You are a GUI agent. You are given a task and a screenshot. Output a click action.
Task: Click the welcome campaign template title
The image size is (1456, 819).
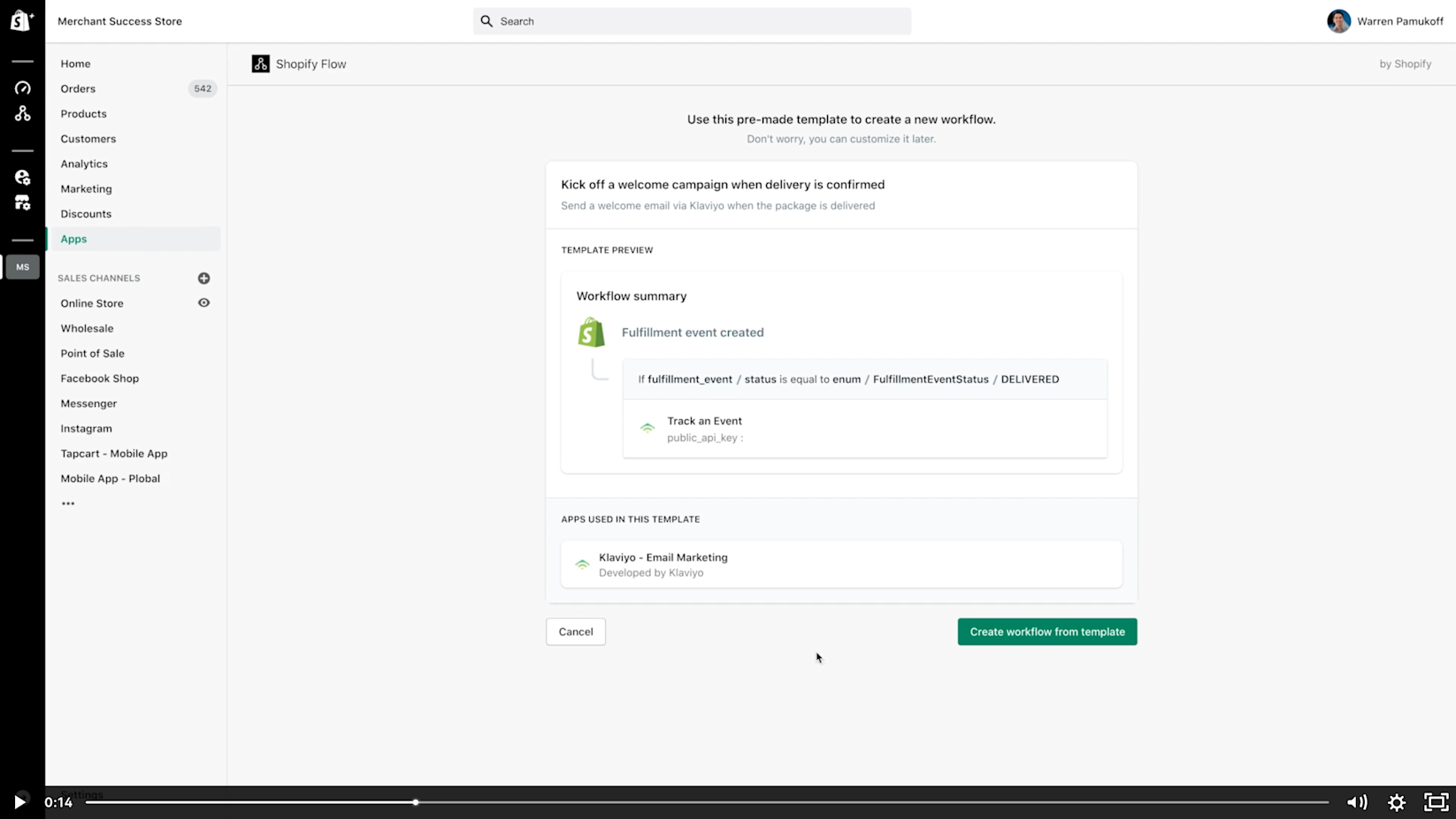[723, 185]
